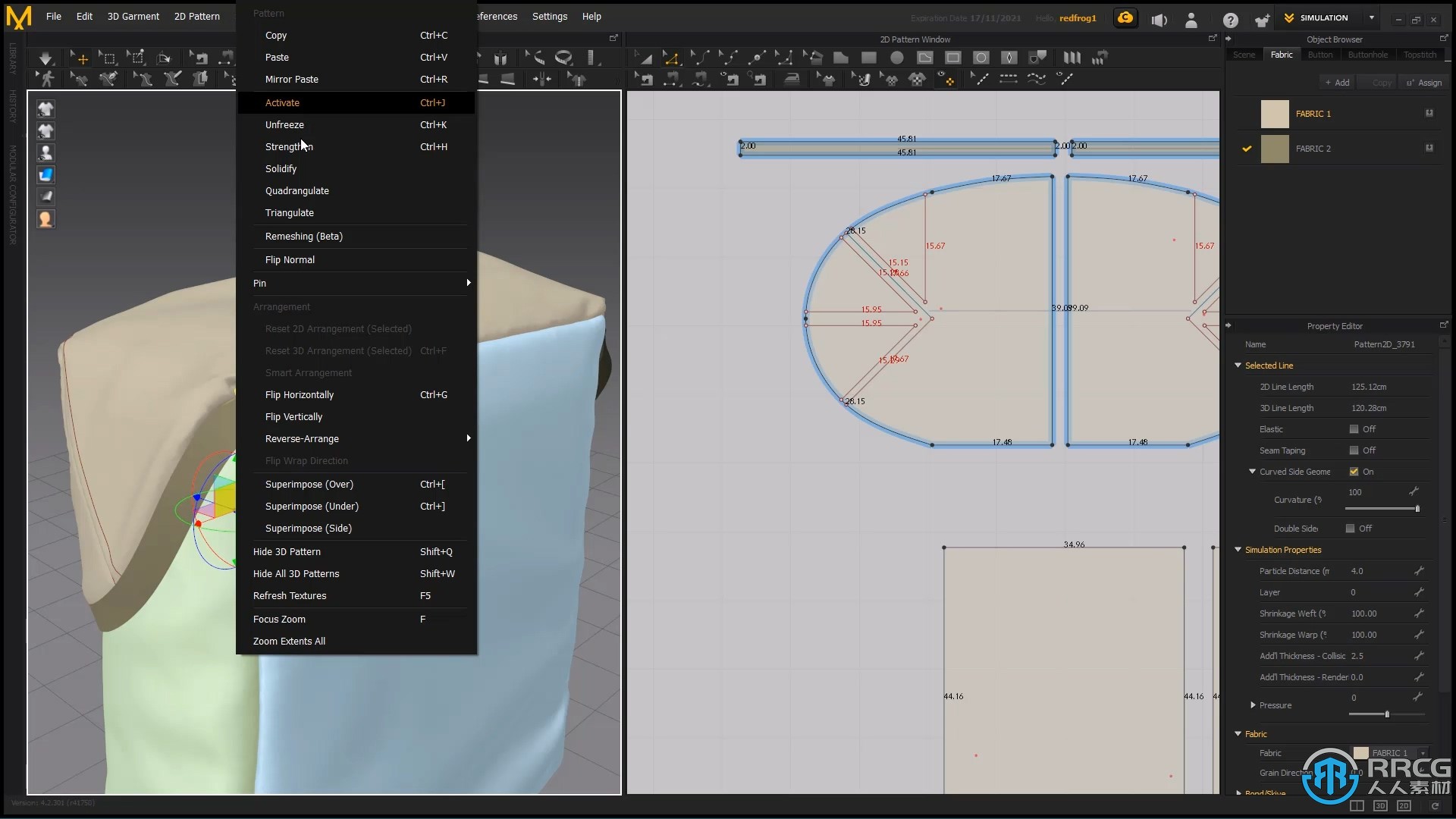Toggle the FABRIC 2 checkmark
1456x819 pixels.
click(x=1246, y=149)
